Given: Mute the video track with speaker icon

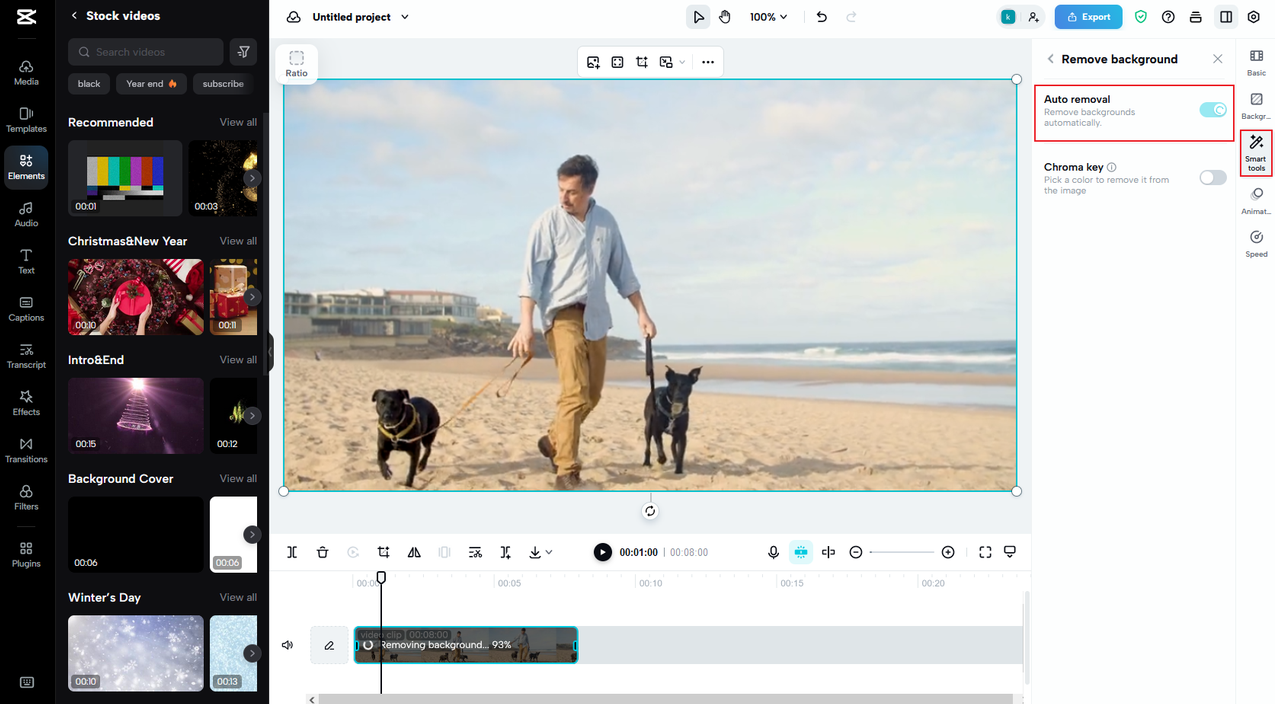Looking at the screenshot, I should pos(288,645).
